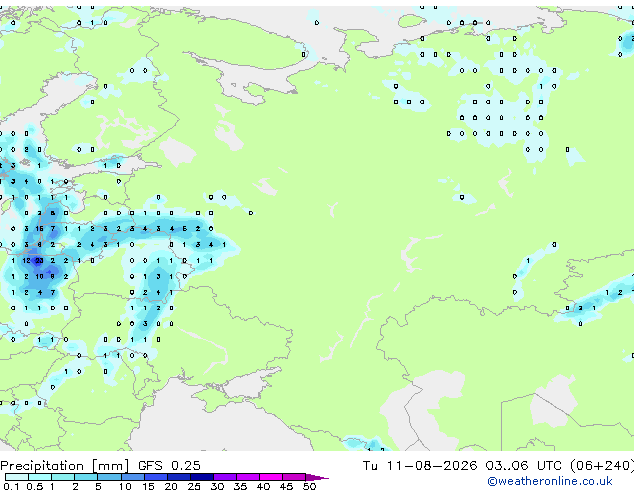The width and height of the screenshot is (634, 490).
Task: Select the 1 to 2 mm legend swatch
Action: pyautogui.click(x=63, y=477)
